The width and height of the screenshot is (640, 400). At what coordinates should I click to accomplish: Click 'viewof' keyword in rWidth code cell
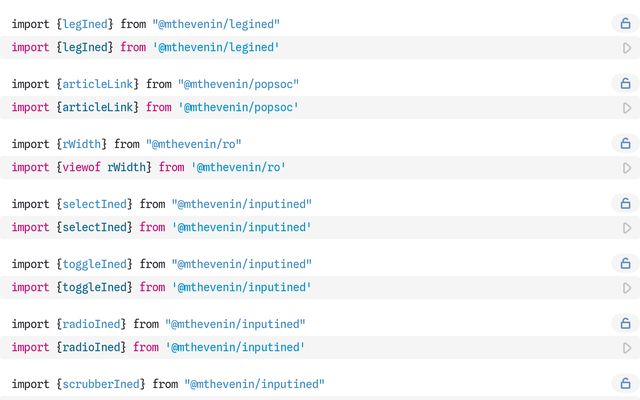coord(82,167)
